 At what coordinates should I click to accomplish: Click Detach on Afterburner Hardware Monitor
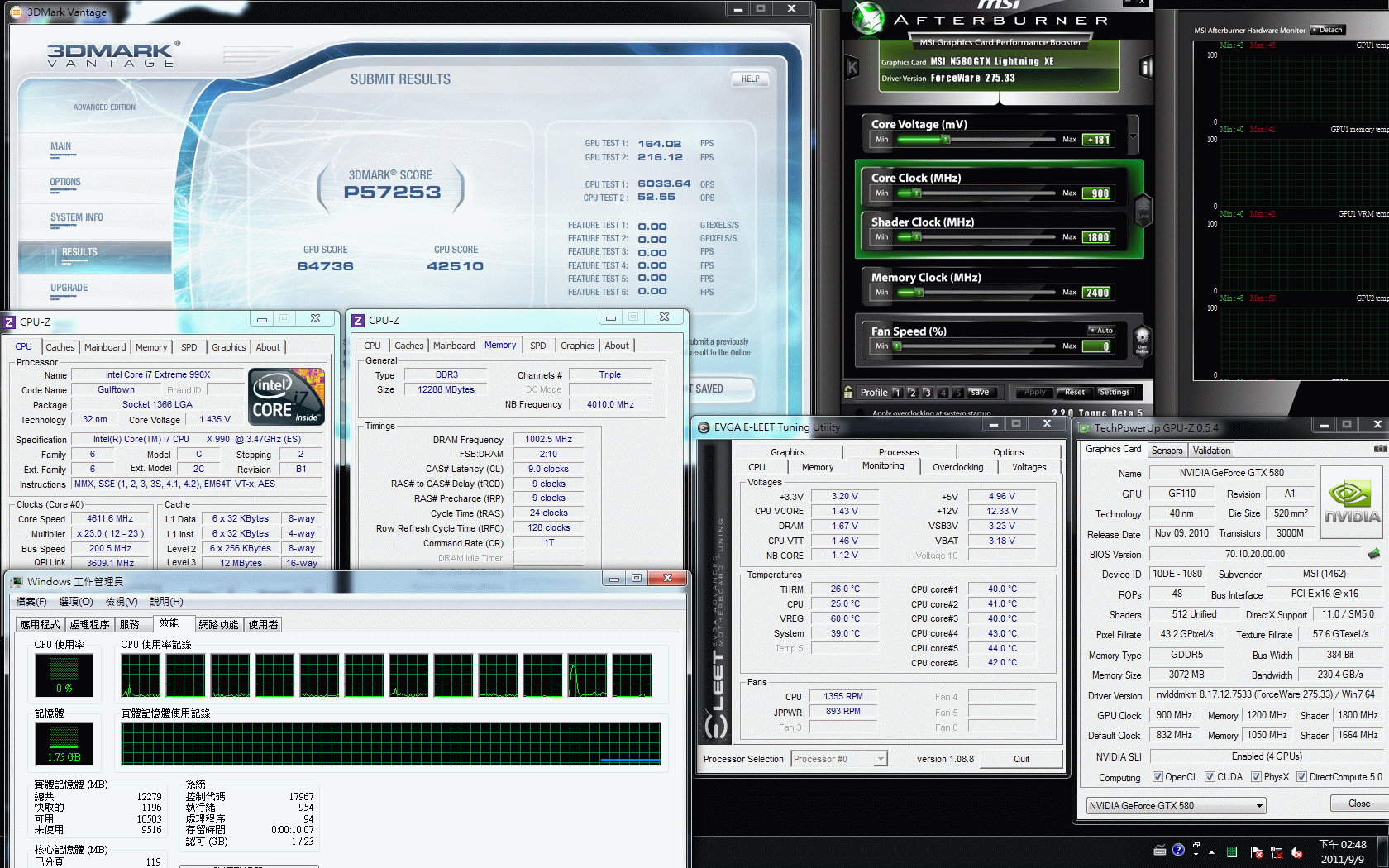[x=1327, y=30]
